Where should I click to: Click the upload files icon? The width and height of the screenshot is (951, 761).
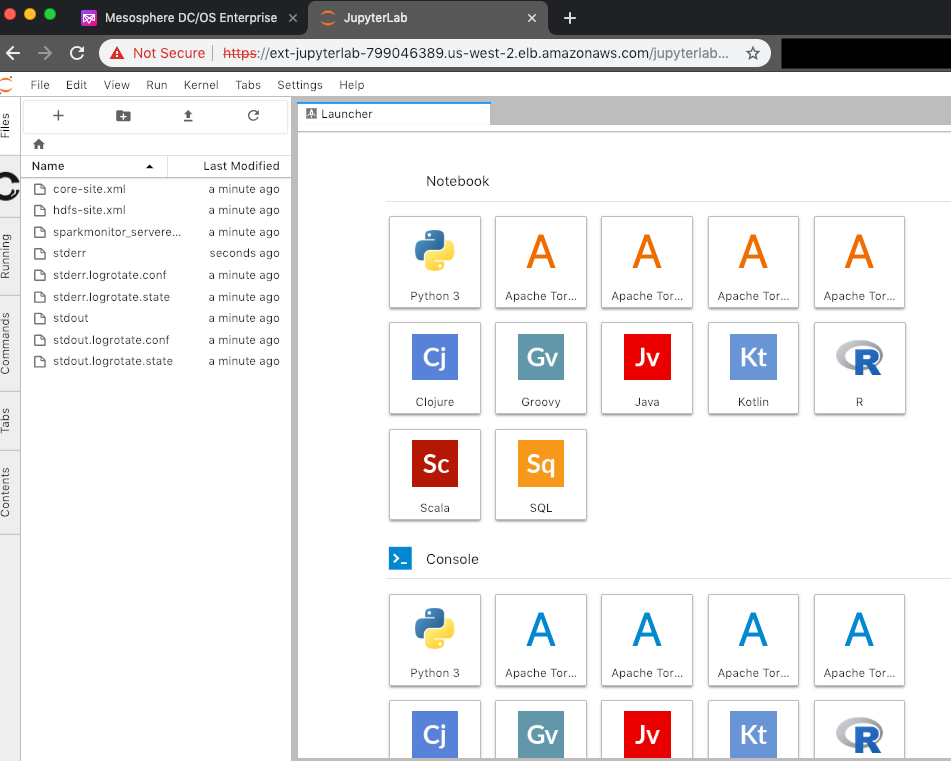188,115
